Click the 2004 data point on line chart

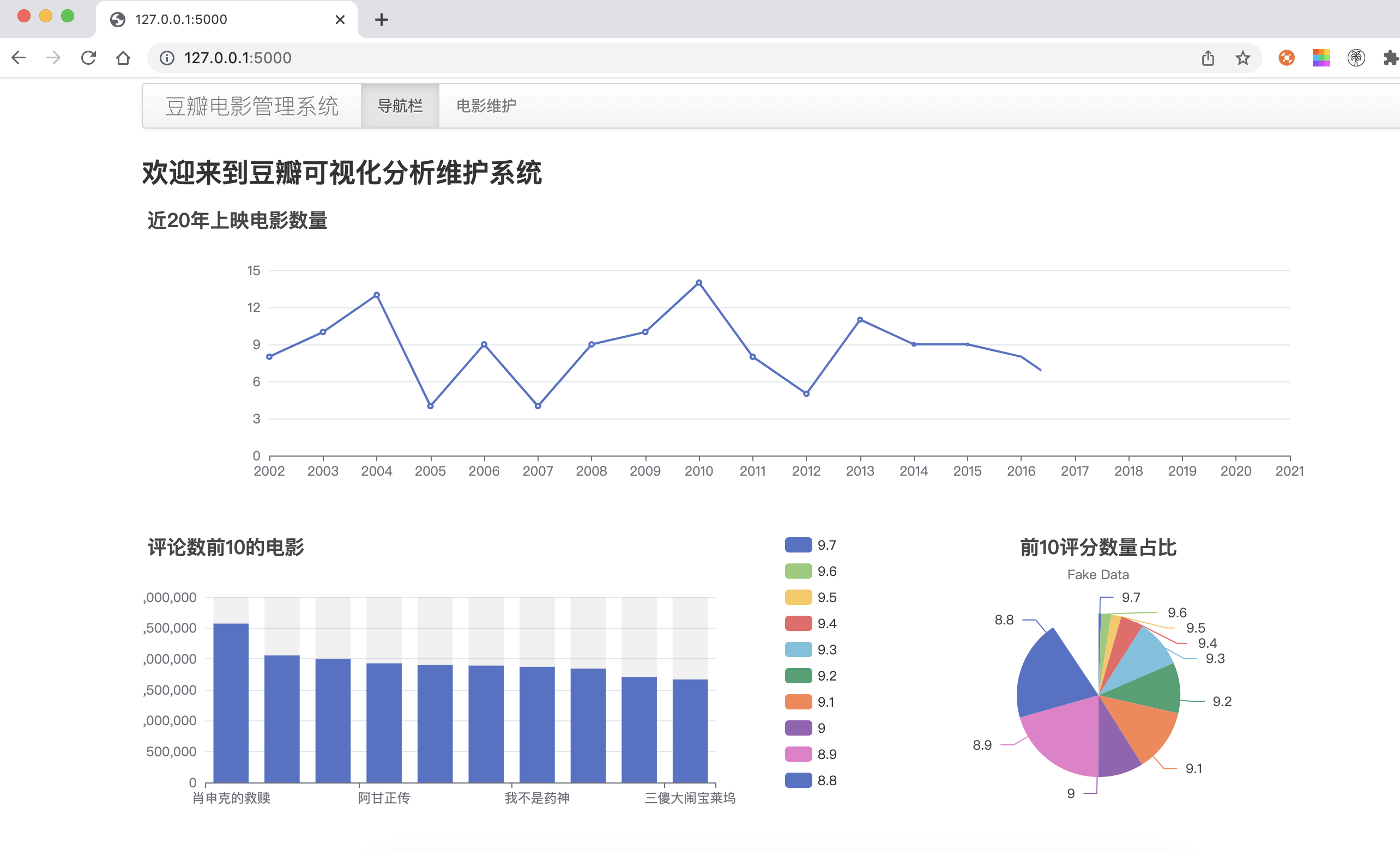pos(377,295)
